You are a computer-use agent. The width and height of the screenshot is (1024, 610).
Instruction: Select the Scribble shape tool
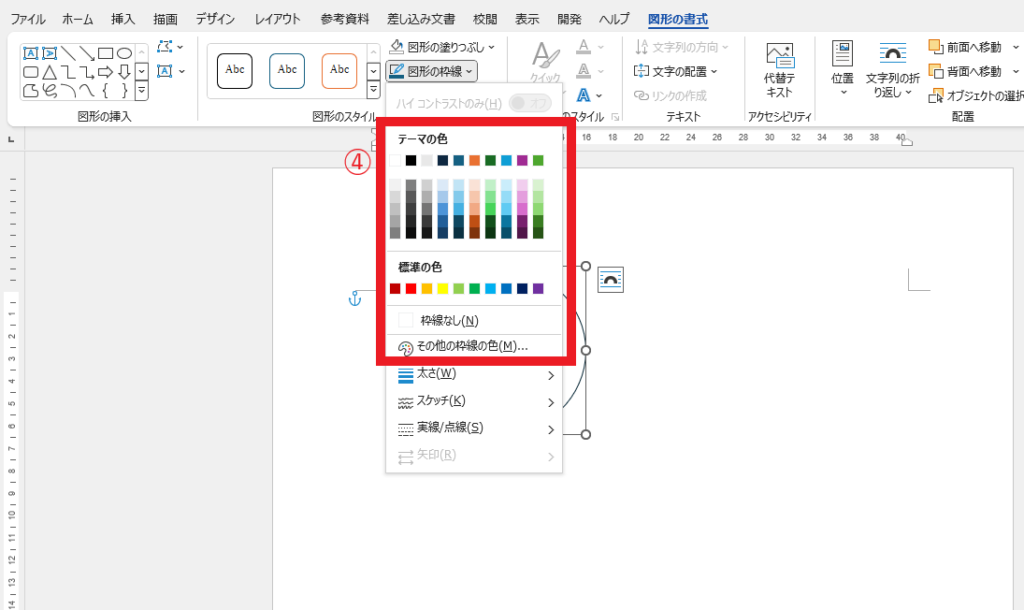click(x=49, y=90)
